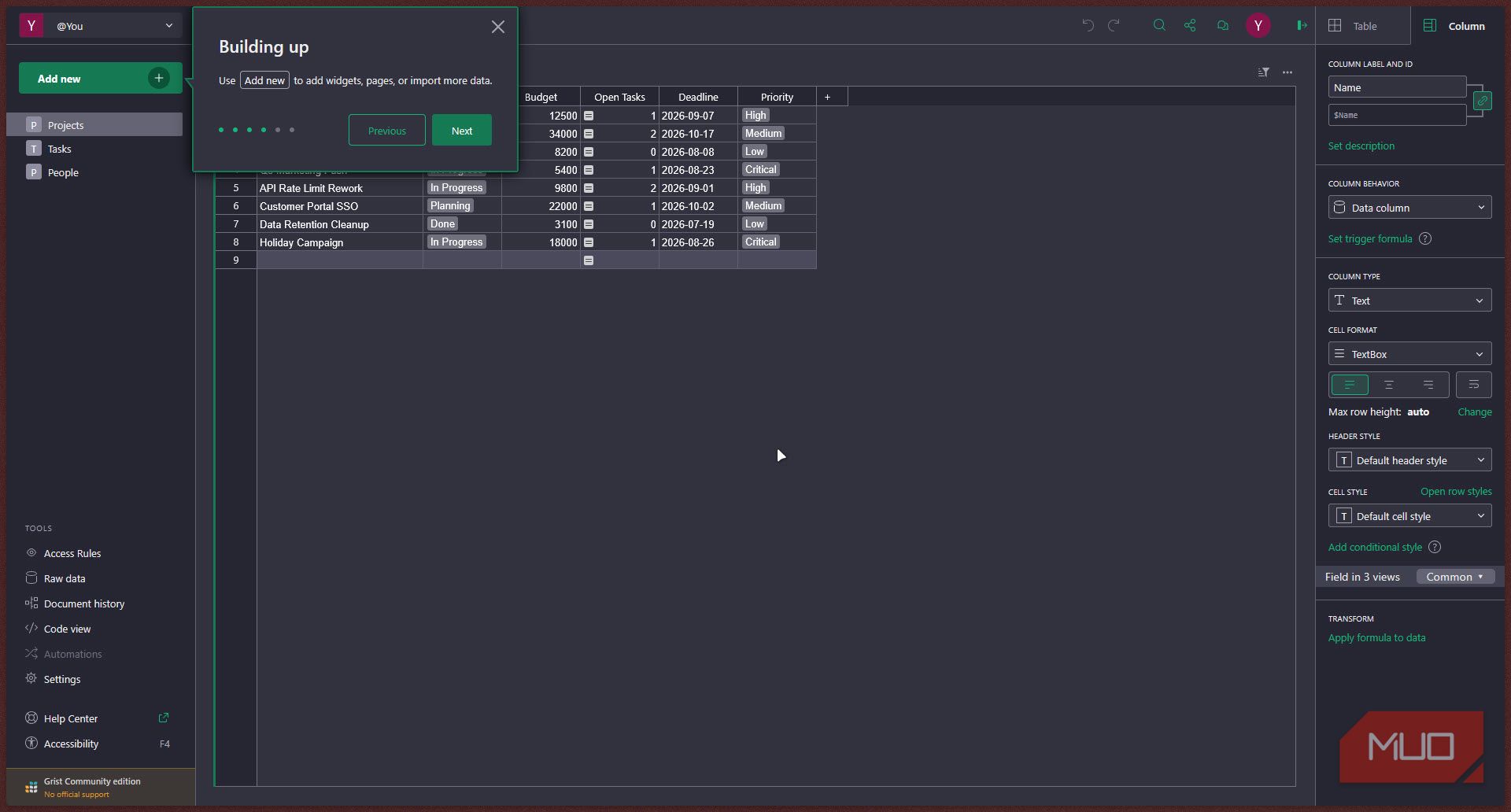Click the link label and ID icon

[x=1482, y=101]
